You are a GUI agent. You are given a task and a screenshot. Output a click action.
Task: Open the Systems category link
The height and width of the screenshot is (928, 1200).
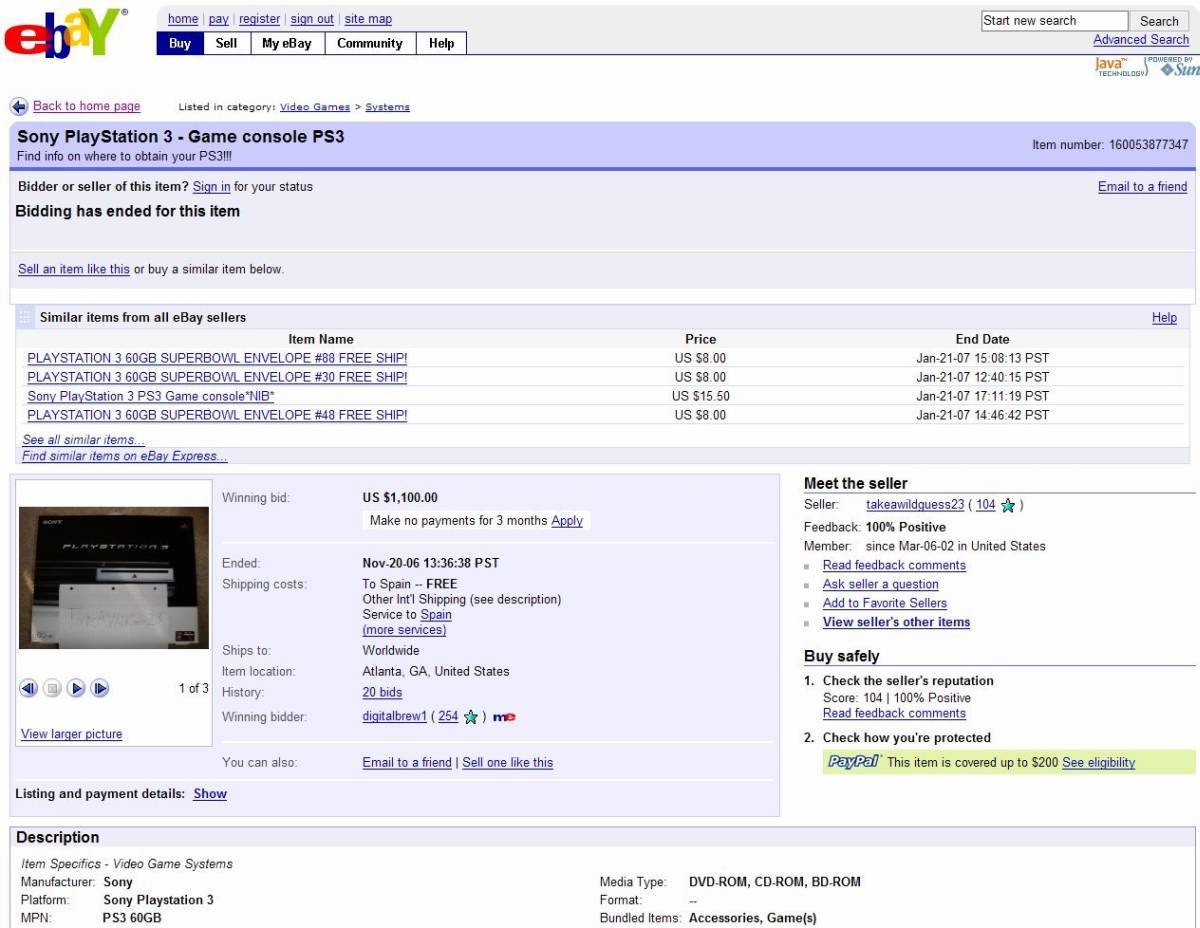[x=387, y=107]
